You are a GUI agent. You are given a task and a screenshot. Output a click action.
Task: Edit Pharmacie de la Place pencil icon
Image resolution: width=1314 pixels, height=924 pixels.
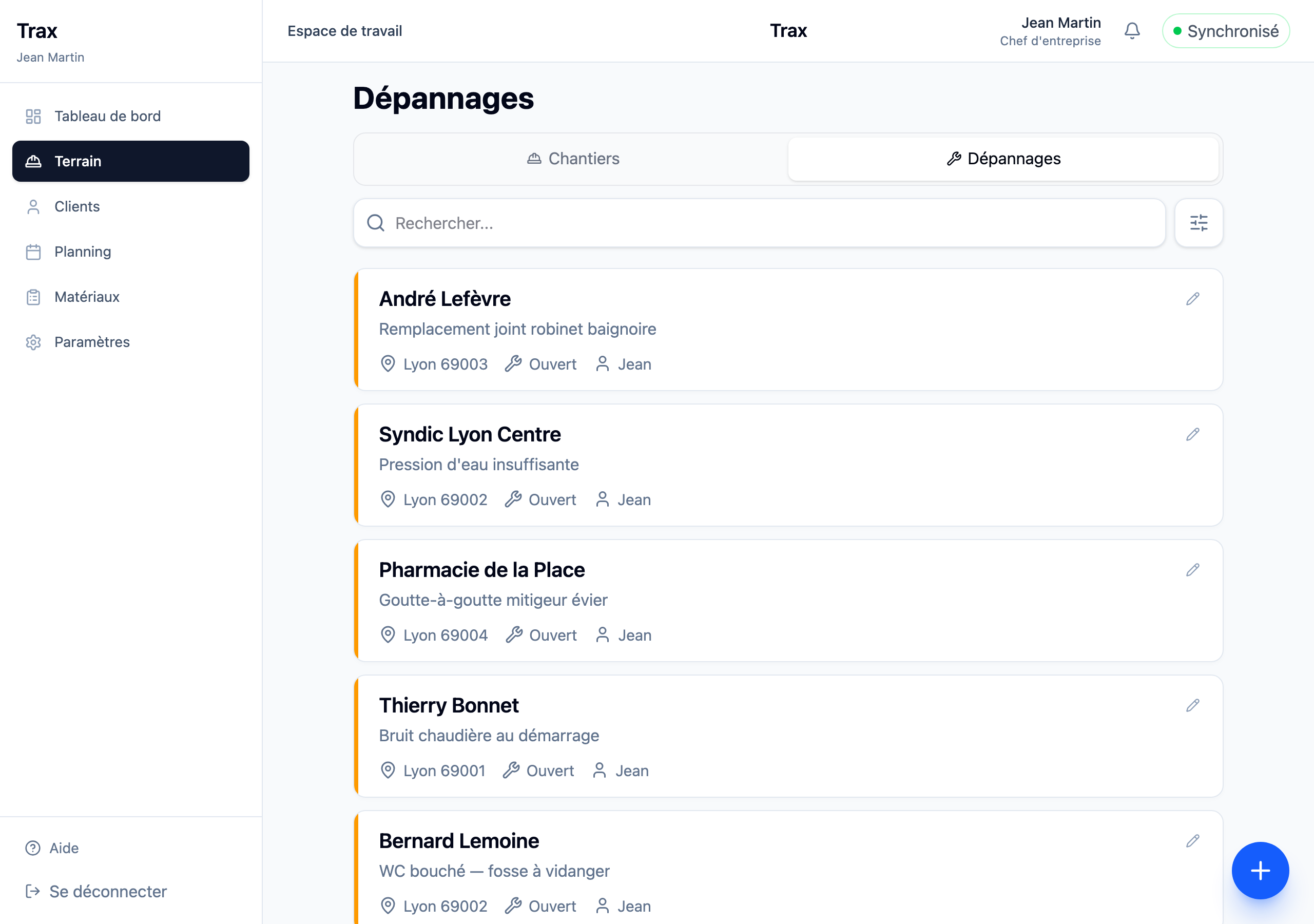[x=1192, y=570]
